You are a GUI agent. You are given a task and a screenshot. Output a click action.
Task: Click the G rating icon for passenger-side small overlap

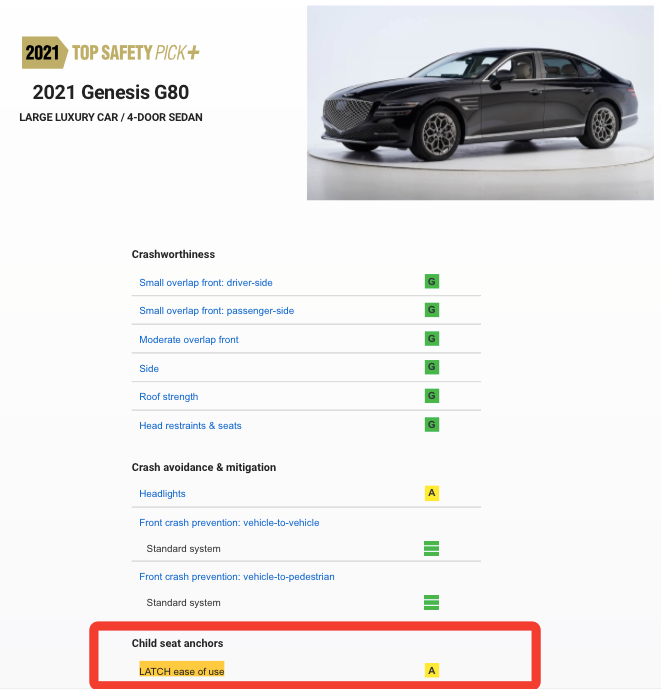point(432,310)
